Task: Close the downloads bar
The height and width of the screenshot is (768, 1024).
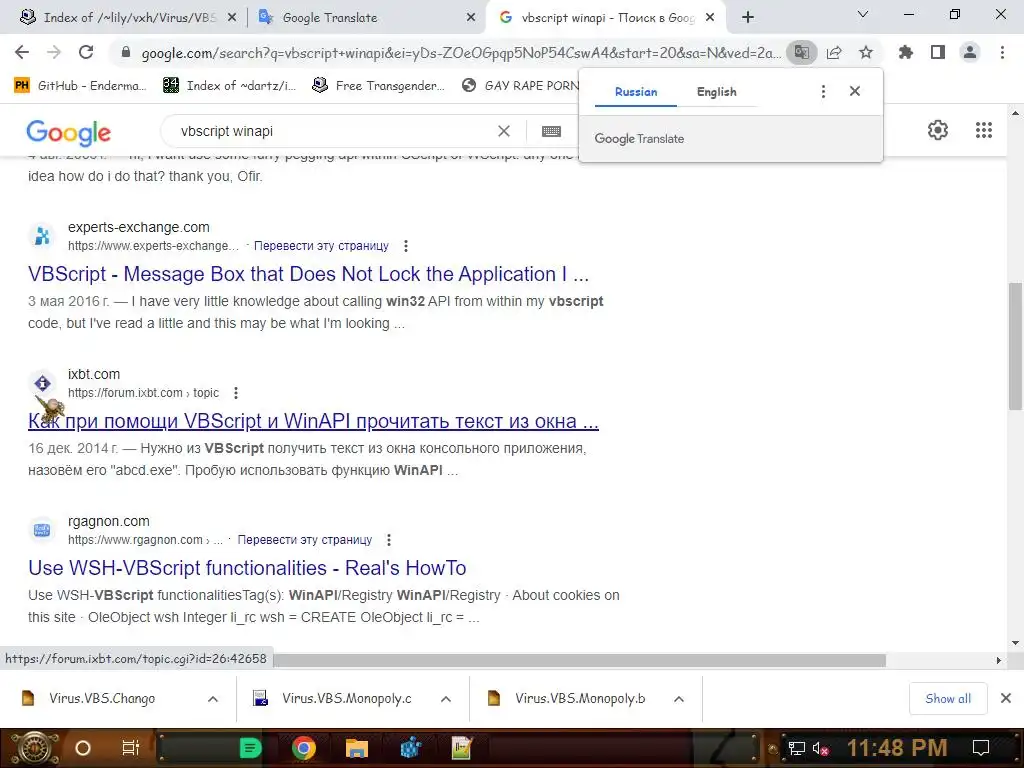Action: click(x=1006, y=699)
